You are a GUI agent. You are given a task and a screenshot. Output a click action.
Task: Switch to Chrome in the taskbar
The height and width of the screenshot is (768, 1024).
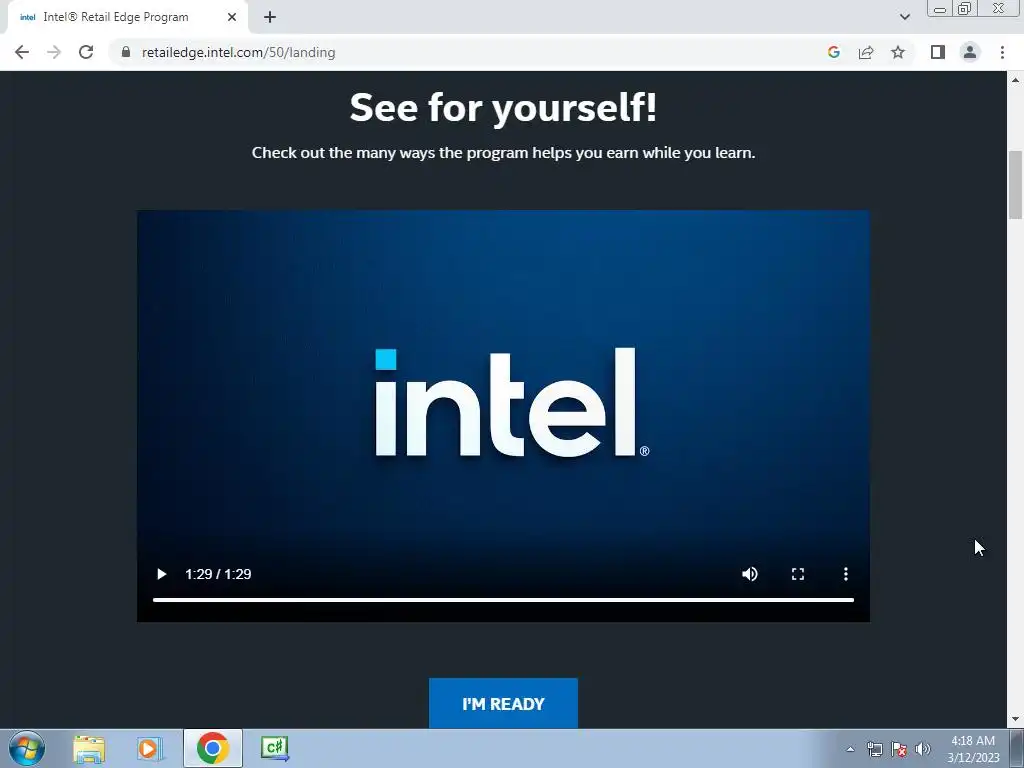pyautogui.click(x=212, y=748)
